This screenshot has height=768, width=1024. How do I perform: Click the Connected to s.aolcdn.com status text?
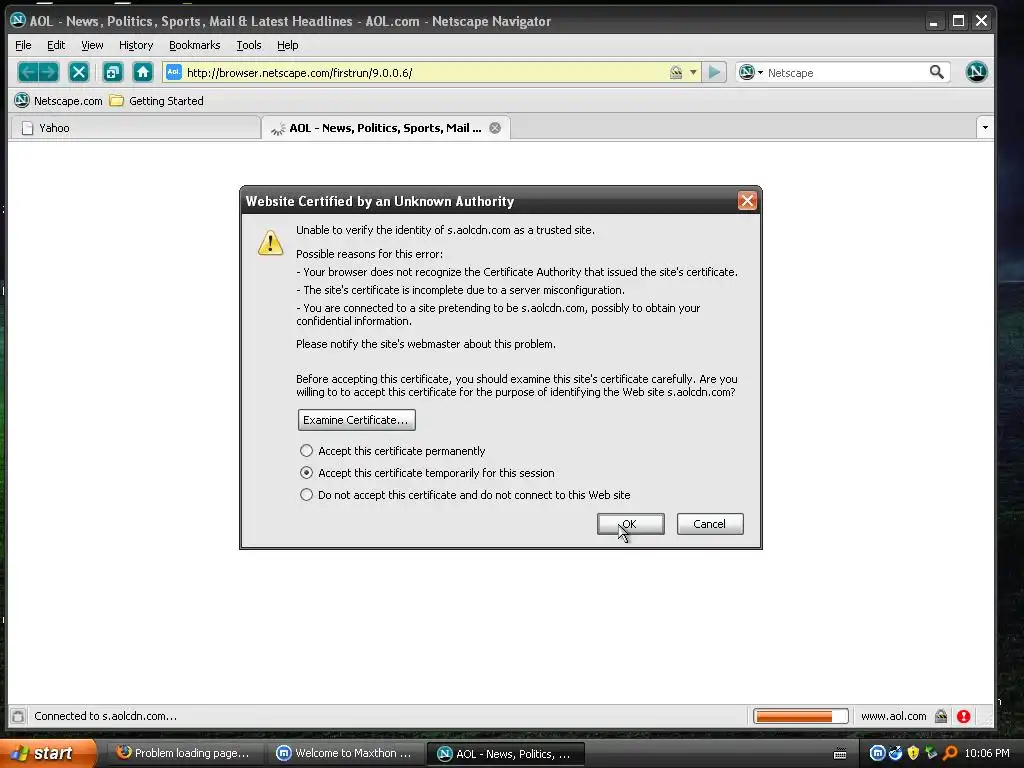tap(105, 716)
